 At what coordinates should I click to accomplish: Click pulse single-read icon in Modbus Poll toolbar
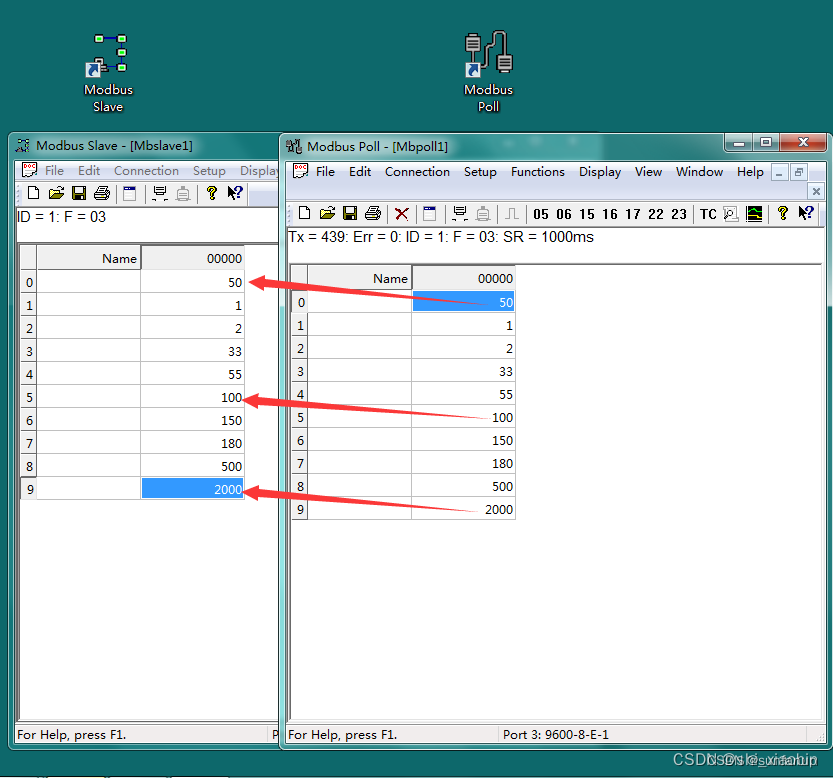coord(511,214)
